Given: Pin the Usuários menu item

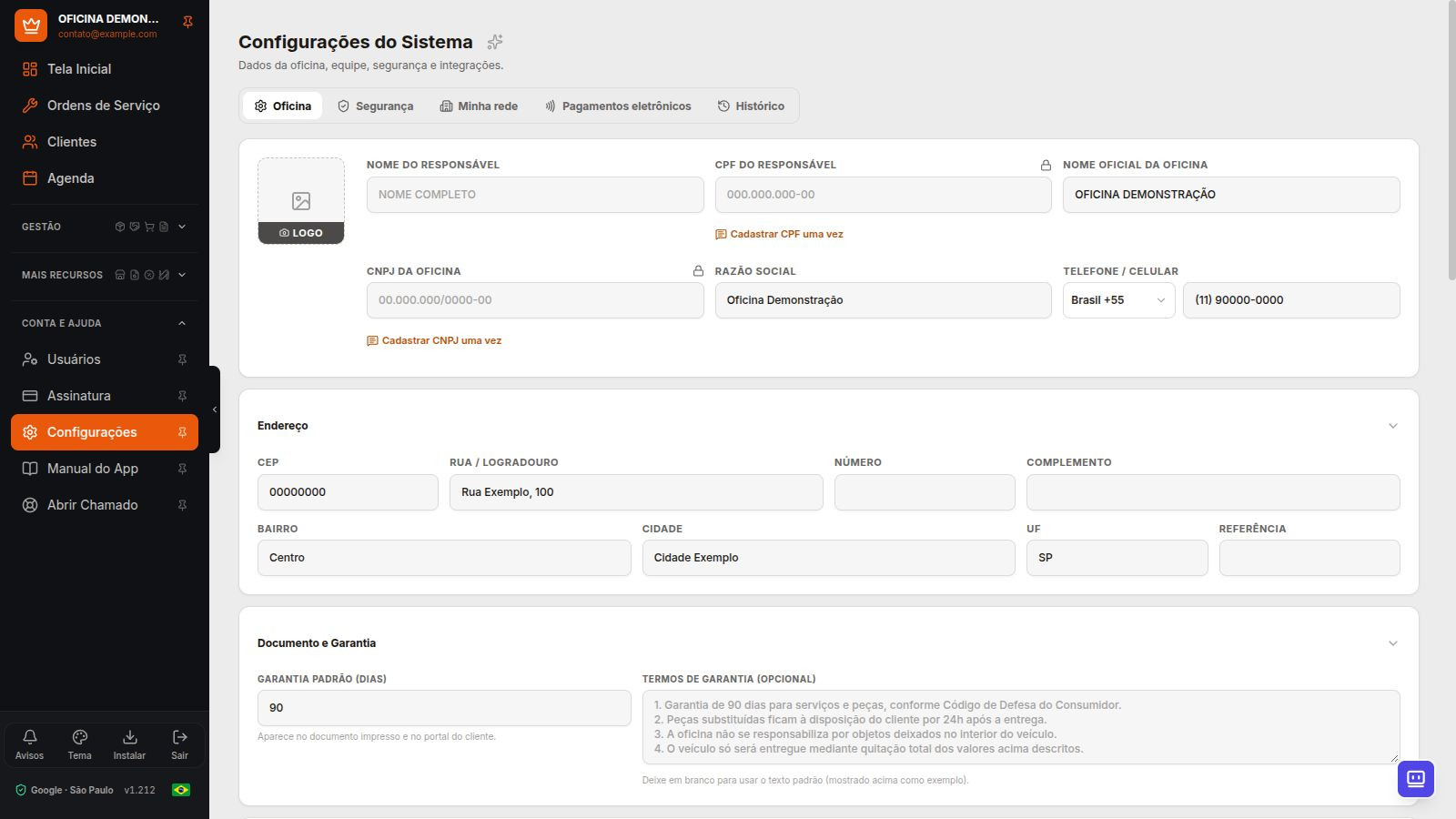Looking at the screenshot, I should pyautogui.click(x=182, y=359).
